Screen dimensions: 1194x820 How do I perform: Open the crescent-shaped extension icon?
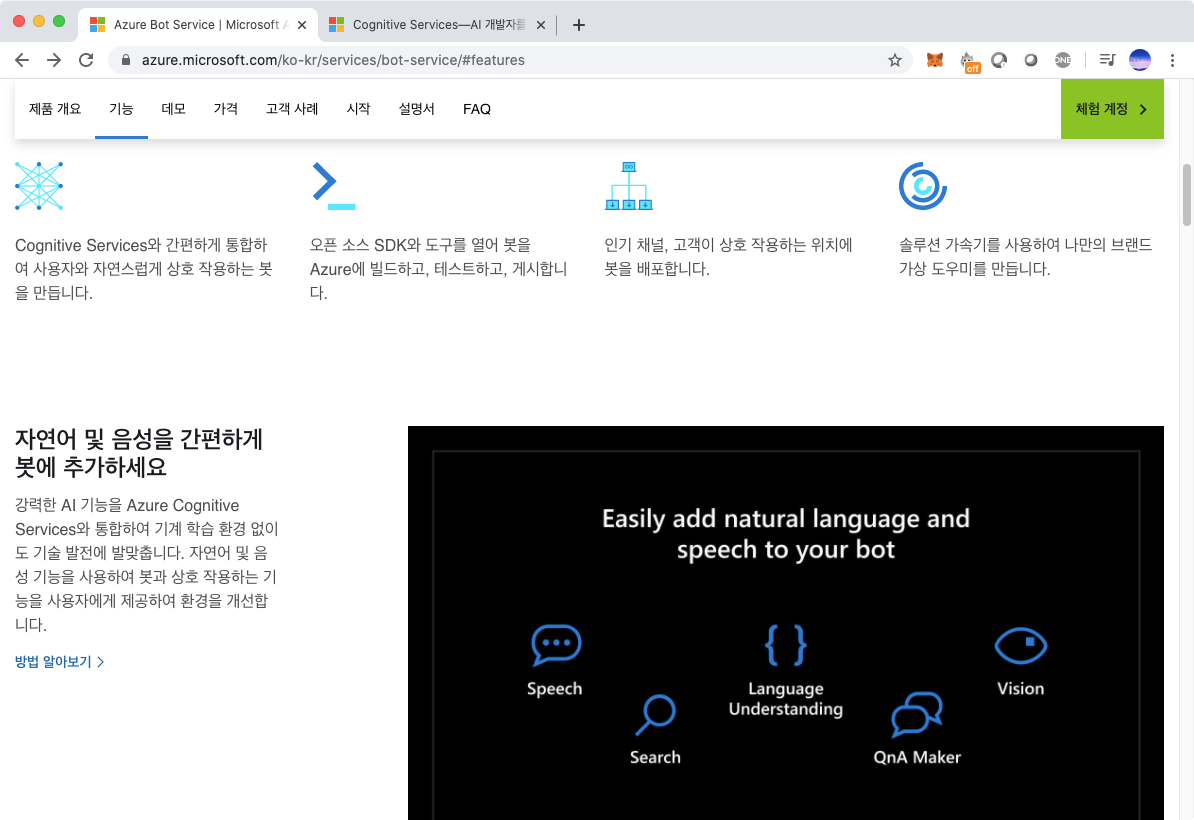(x=1031, y=60)
